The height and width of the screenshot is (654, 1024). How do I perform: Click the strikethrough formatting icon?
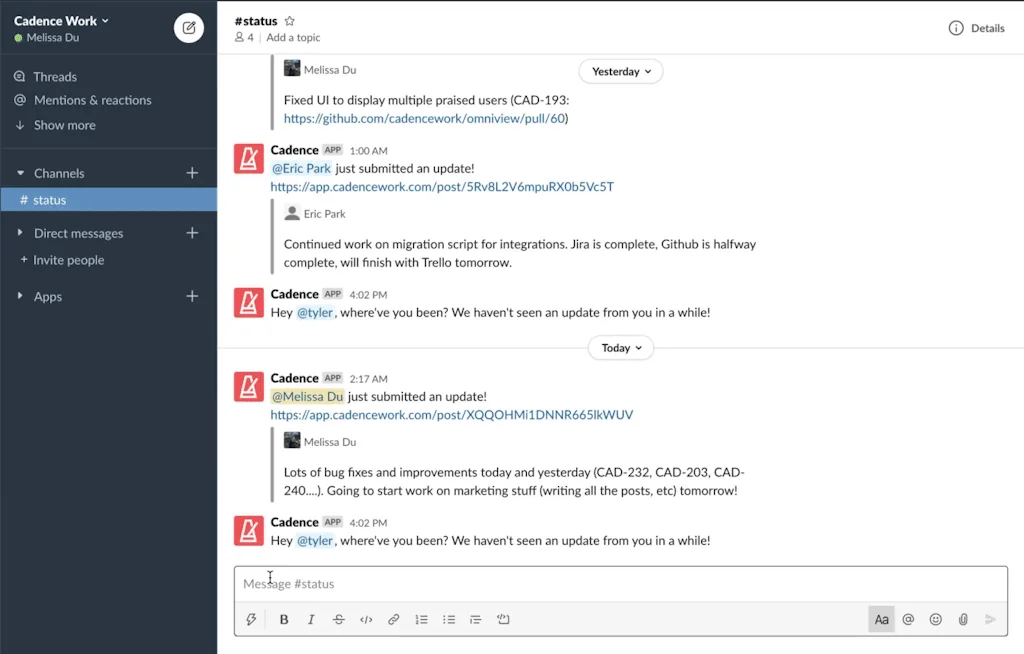tap(339, 619)
